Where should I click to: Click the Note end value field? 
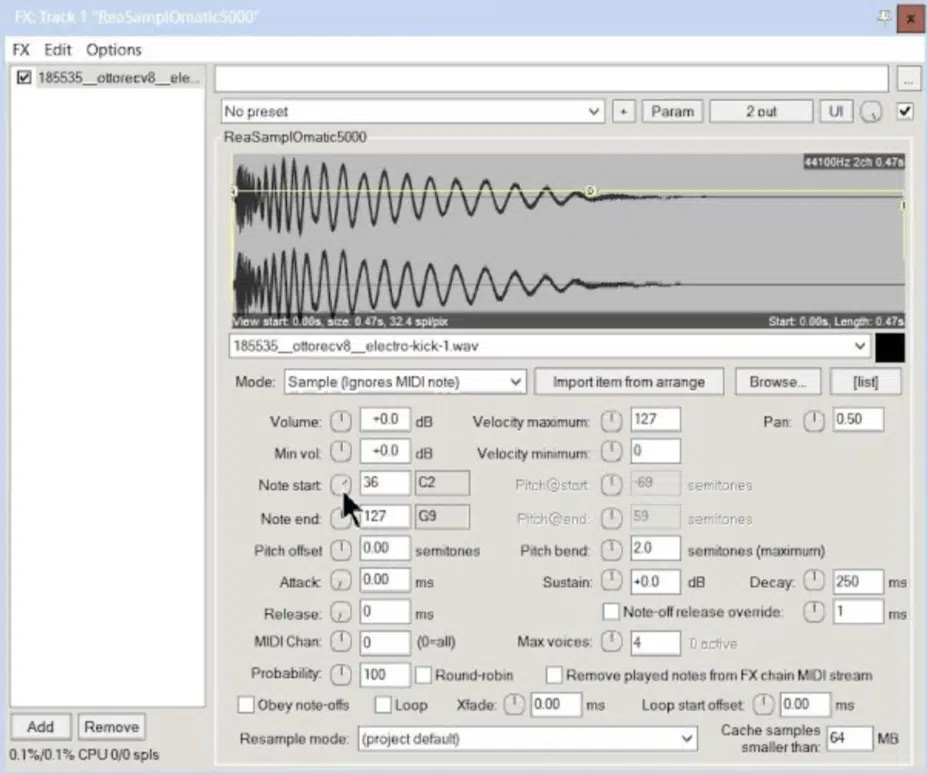click(385, 516)
